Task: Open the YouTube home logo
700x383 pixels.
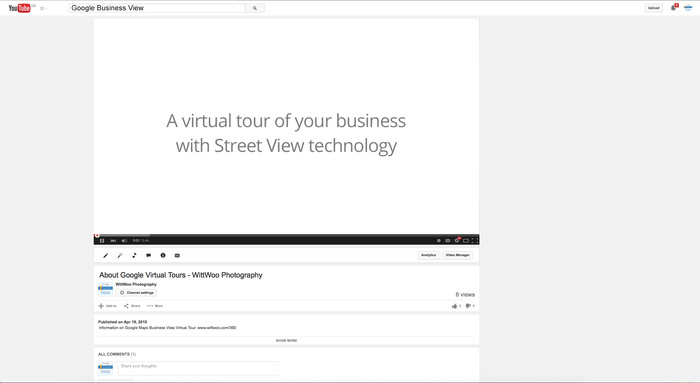Action: pyautogui.click(x=20, y=8)
